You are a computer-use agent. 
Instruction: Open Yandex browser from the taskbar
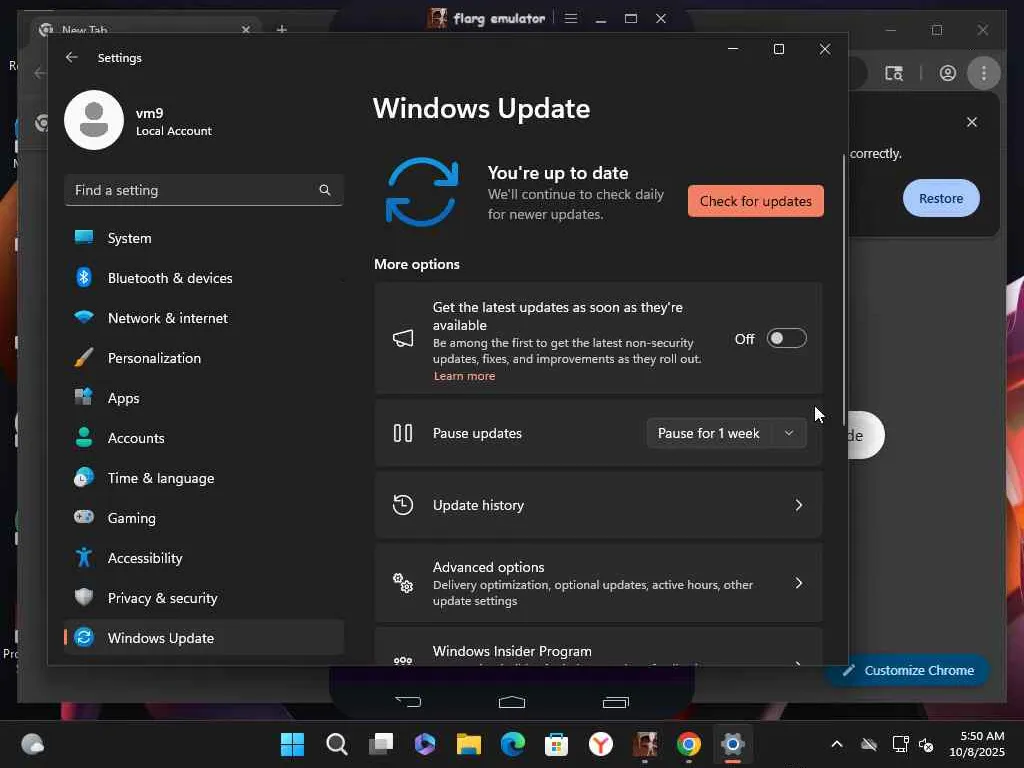pos(601,744)
